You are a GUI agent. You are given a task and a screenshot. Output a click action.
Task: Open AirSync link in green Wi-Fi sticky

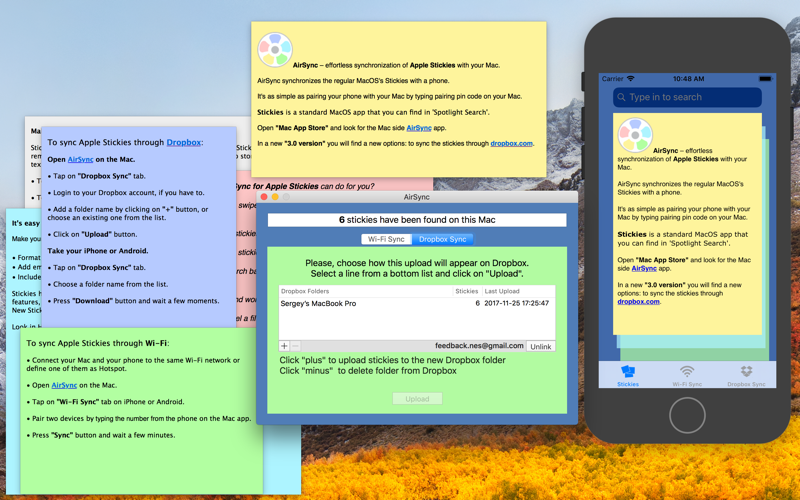64,385
